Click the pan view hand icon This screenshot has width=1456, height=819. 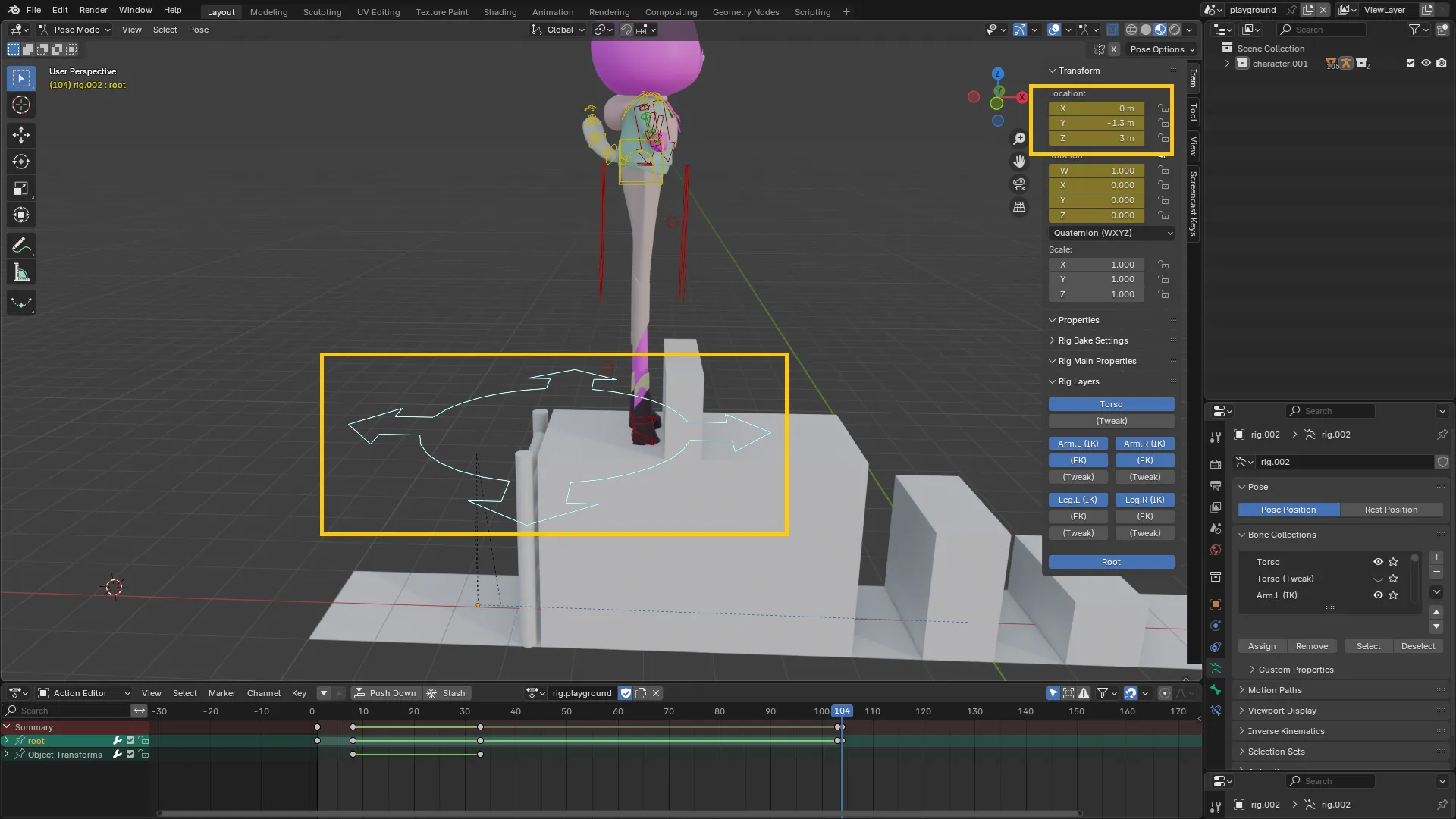(x=1019, y=162)
